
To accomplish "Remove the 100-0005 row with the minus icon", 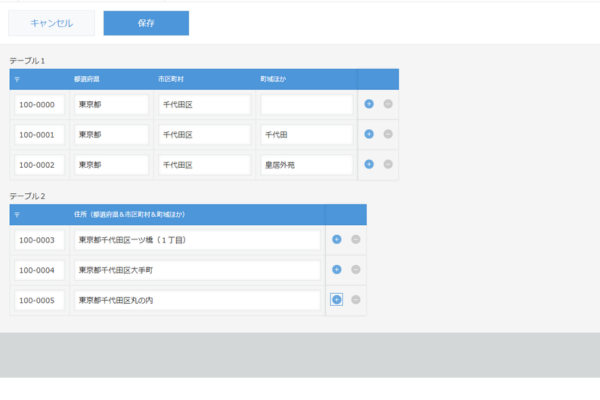I will (355, 300).
